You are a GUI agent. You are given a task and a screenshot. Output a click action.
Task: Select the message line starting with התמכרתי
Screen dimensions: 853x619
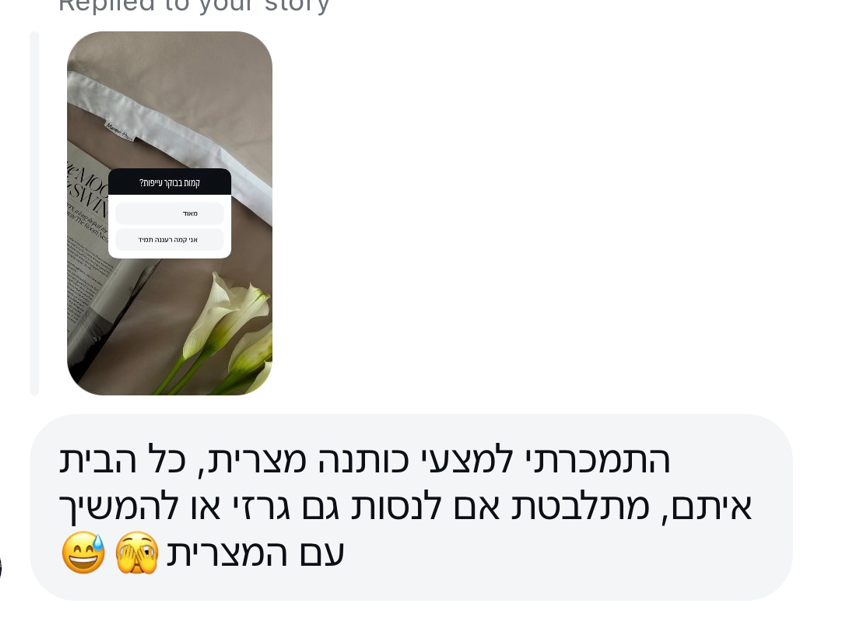364,460
